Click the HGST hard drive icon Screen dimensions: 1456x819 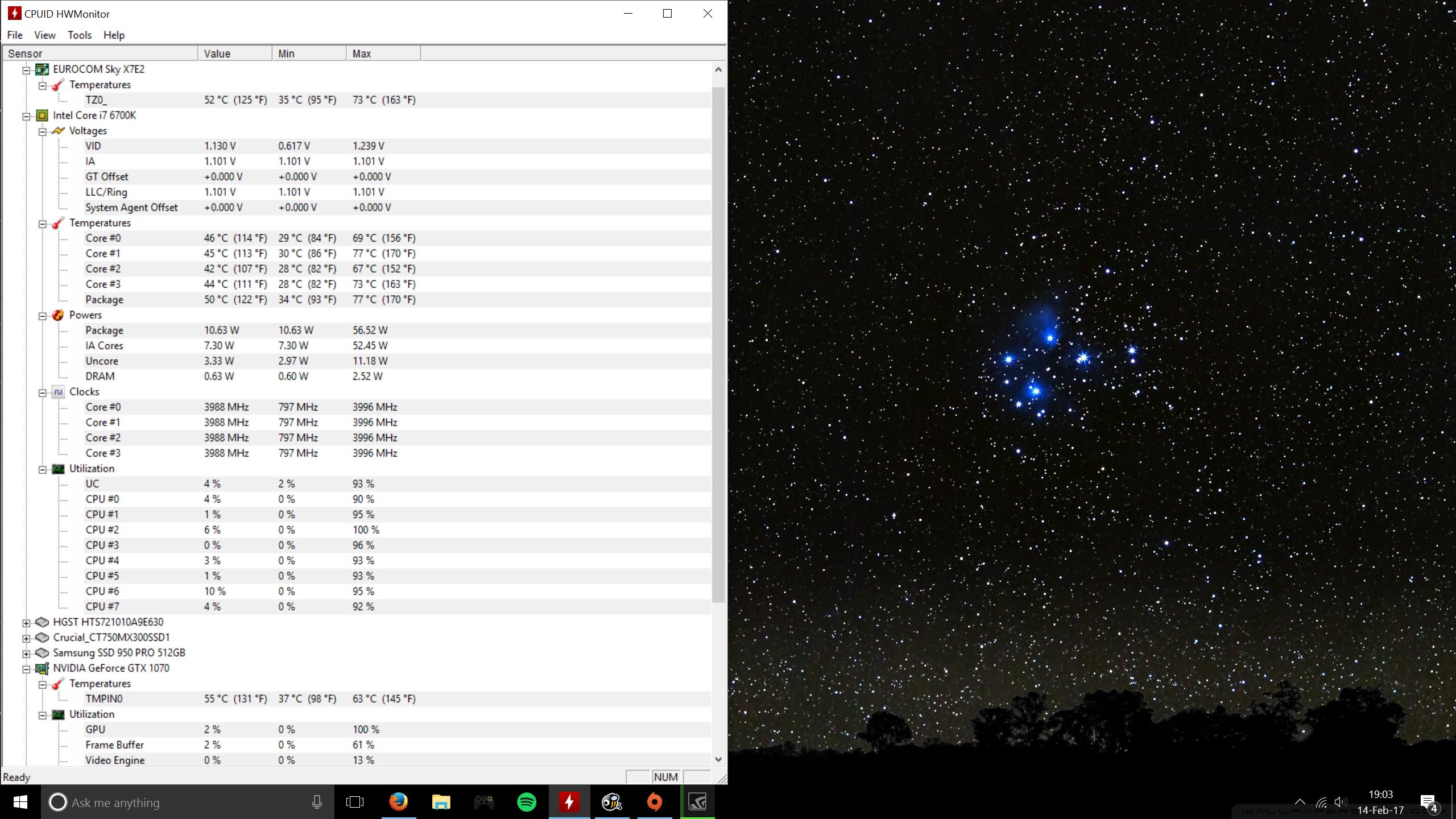point(42,622)
